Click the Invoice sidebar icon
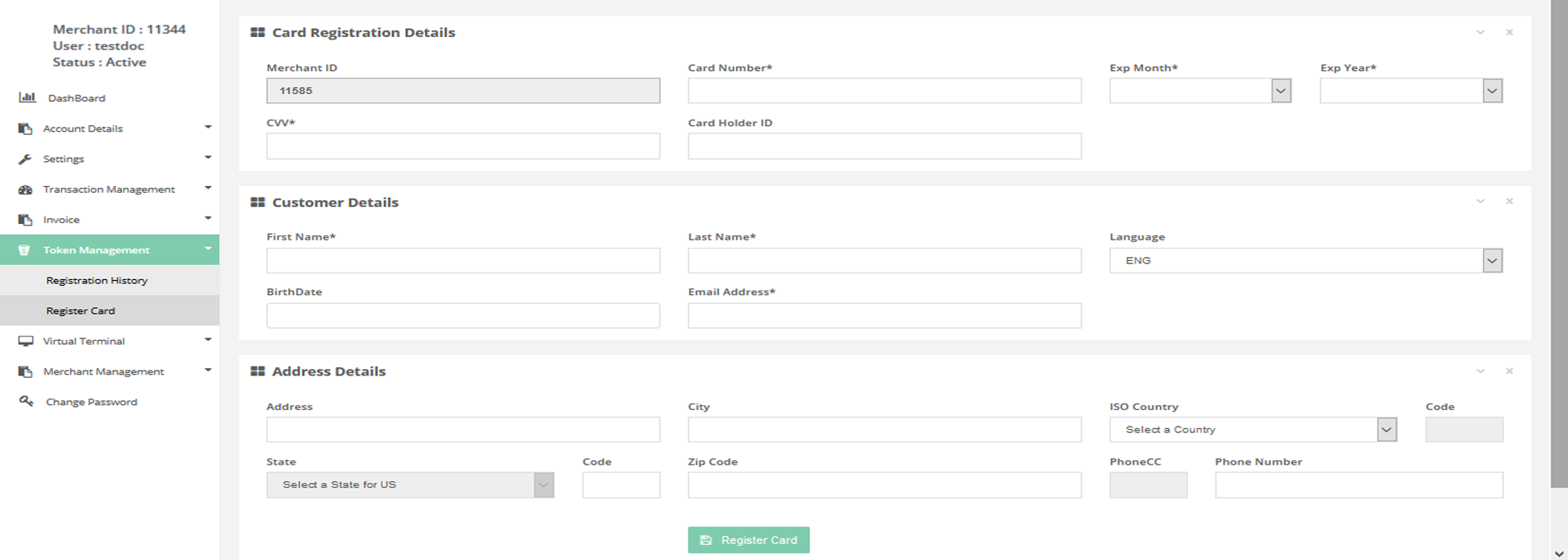1568x560 pixels. click(x=26, y=220)
